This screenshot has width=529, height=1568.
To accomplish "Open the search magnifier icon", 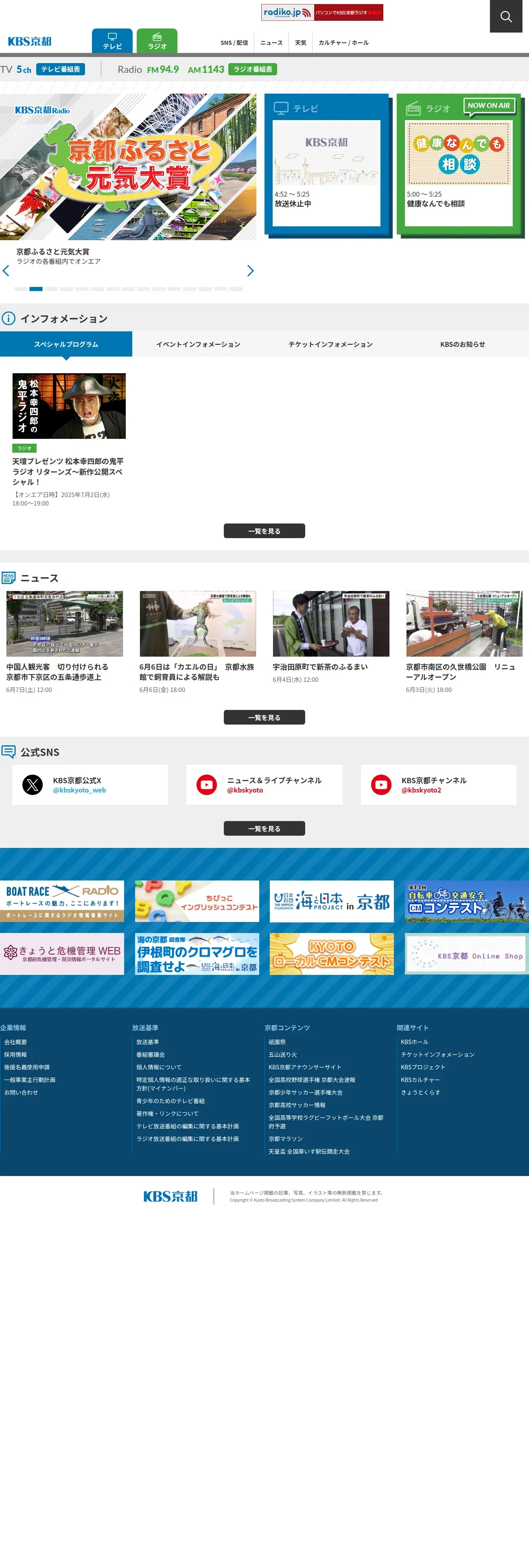I will [x=506, y=16].
